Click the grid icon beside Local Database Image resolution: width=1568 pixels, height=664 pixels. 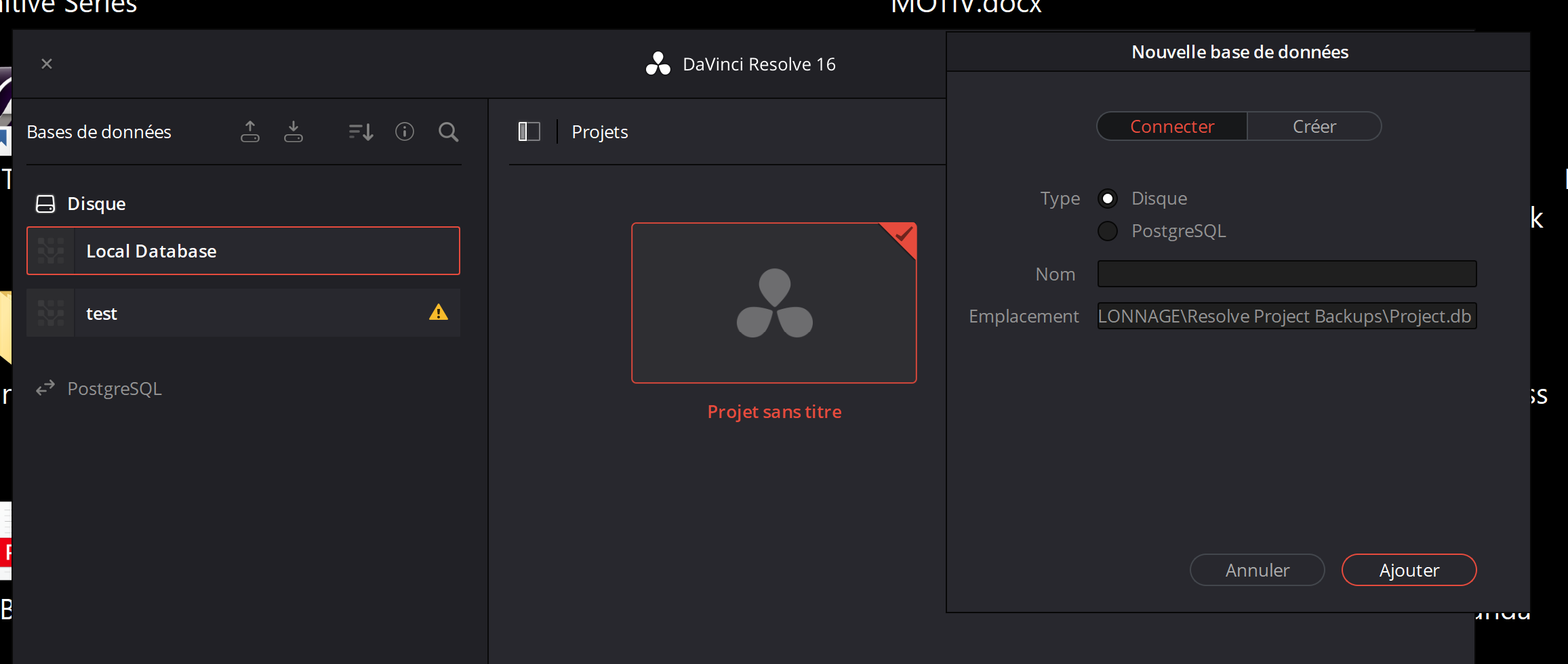[51, 251]
